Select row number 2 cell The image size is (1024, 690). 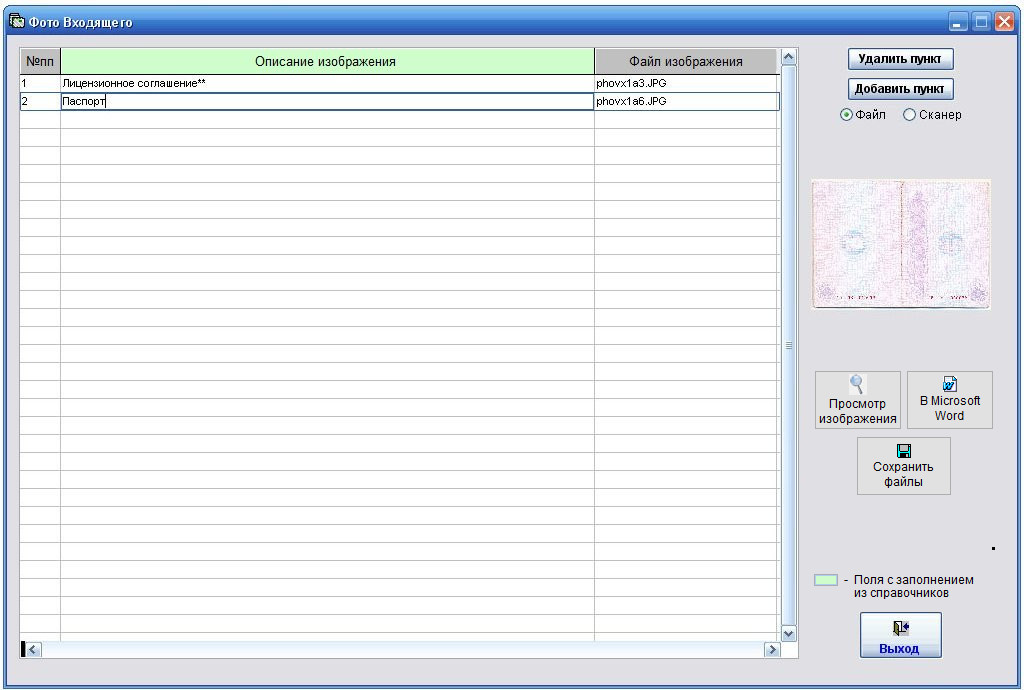(x=40, y=101)
